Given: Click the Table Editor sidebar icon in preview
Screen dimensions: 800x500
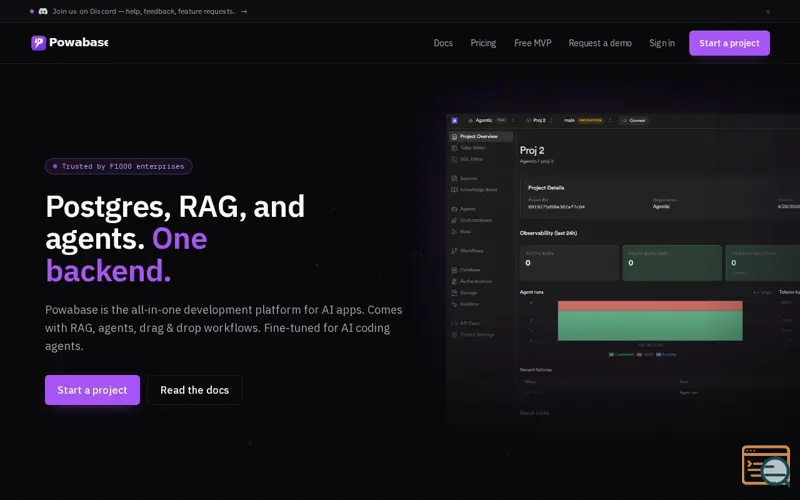Looking at the screenshot, I should pyautogui.click(x=454, y=148).
